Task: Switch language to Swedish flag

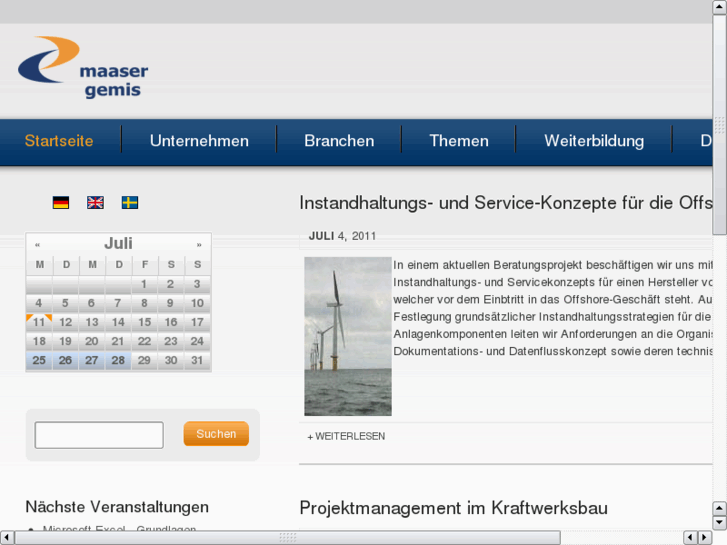Action: (130, 203)
